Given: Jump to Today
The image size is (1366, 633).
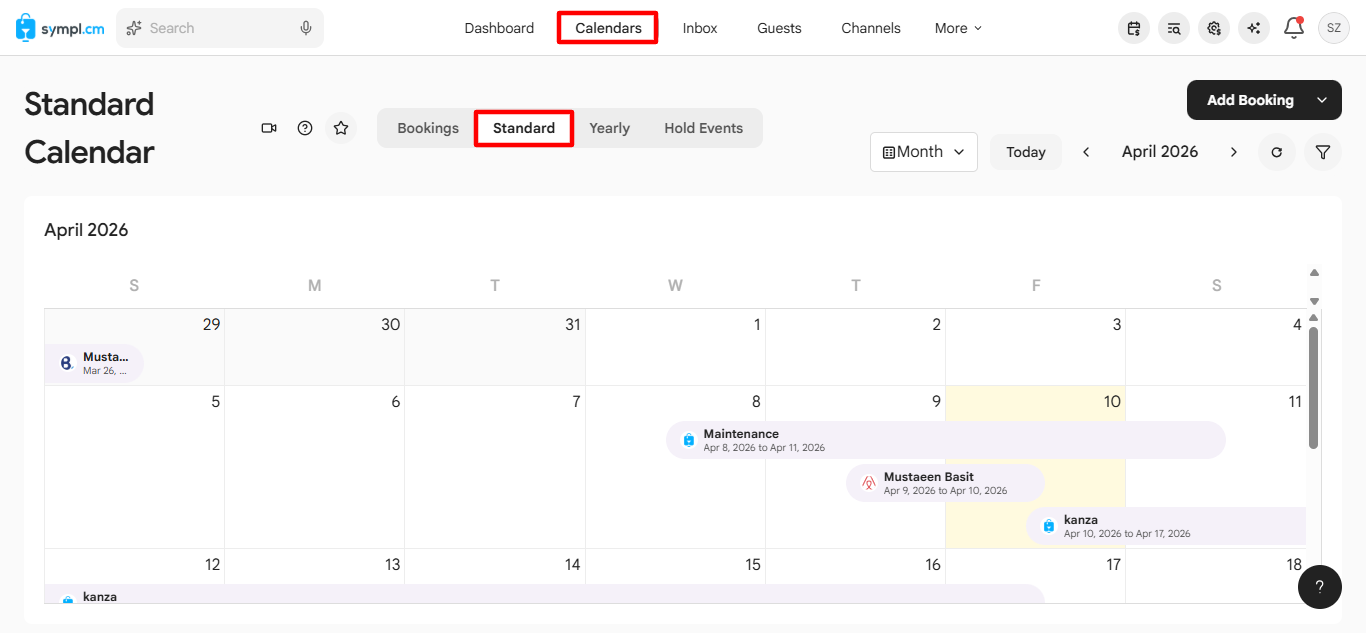Looking at the screenshot, I should pyautogui.click(x=1026, y=152).
